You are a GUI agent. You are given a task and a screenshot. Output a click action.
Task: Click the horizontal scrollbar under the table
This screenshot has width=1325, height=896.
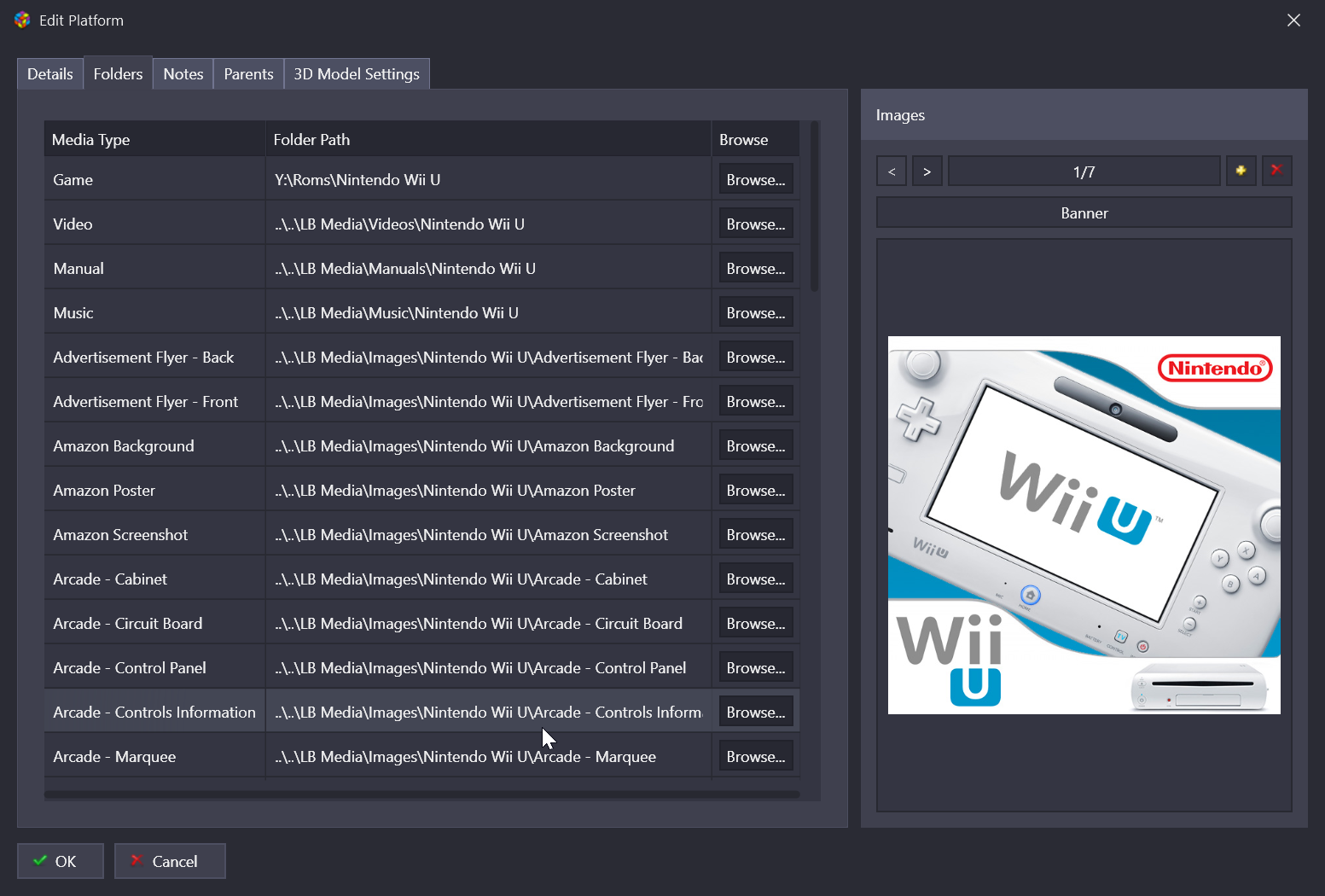pos(421,794)
